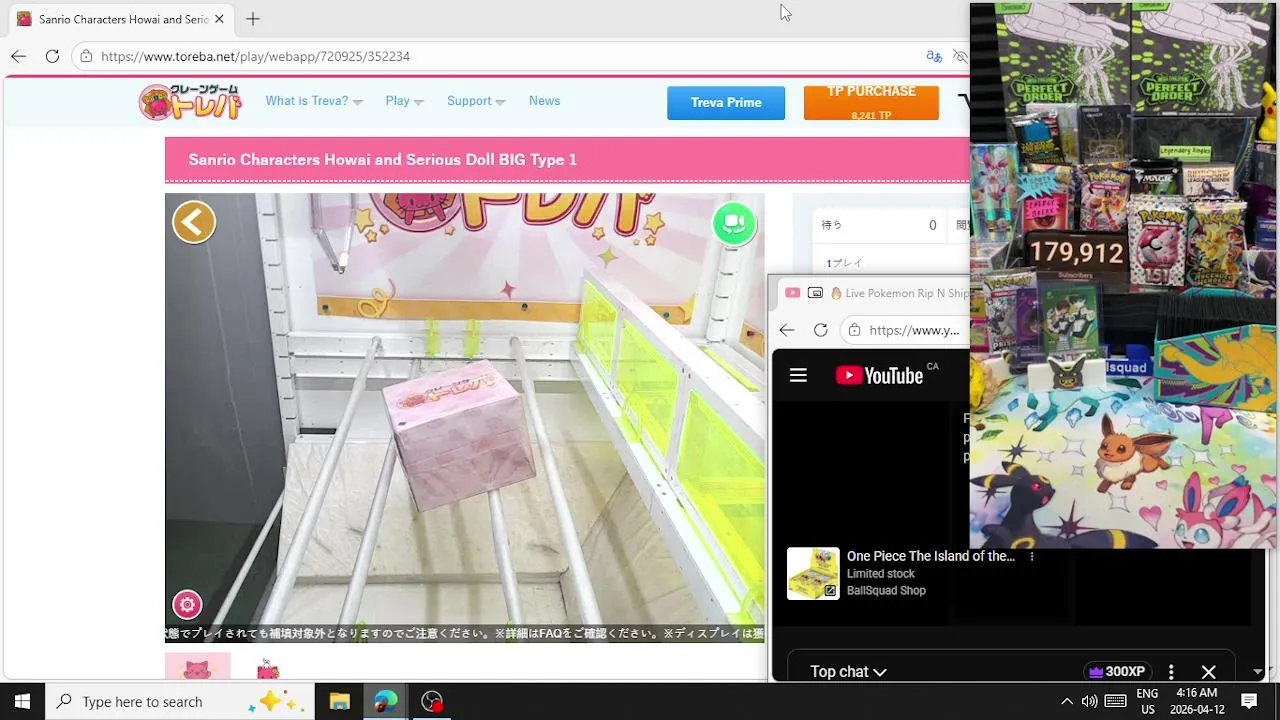Expand the What is Treva? menu

[314, 101]
